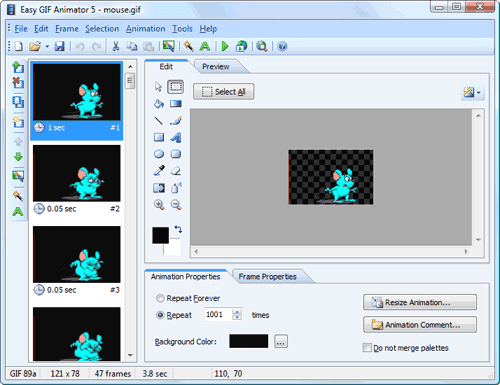This screenshot has width=500, height=385.
Task: Click the toolbar Edit image icon
Action: pyautogui.click(x=169, y=46)
